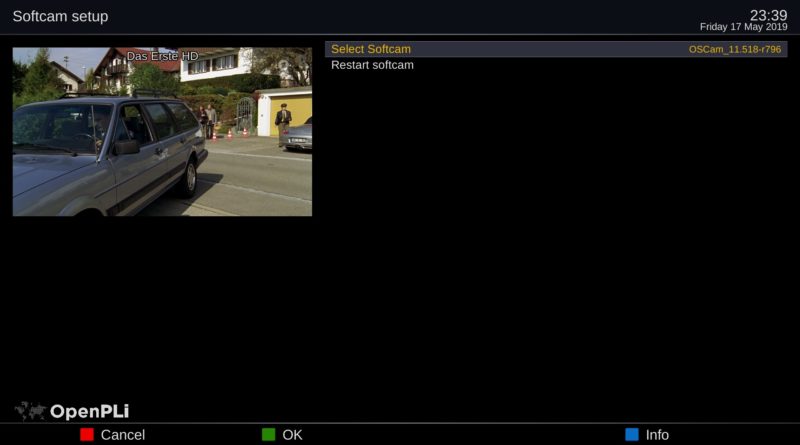Click the 23:39 clock
This screenshot has width=800, height=445.
coord(768,15)
